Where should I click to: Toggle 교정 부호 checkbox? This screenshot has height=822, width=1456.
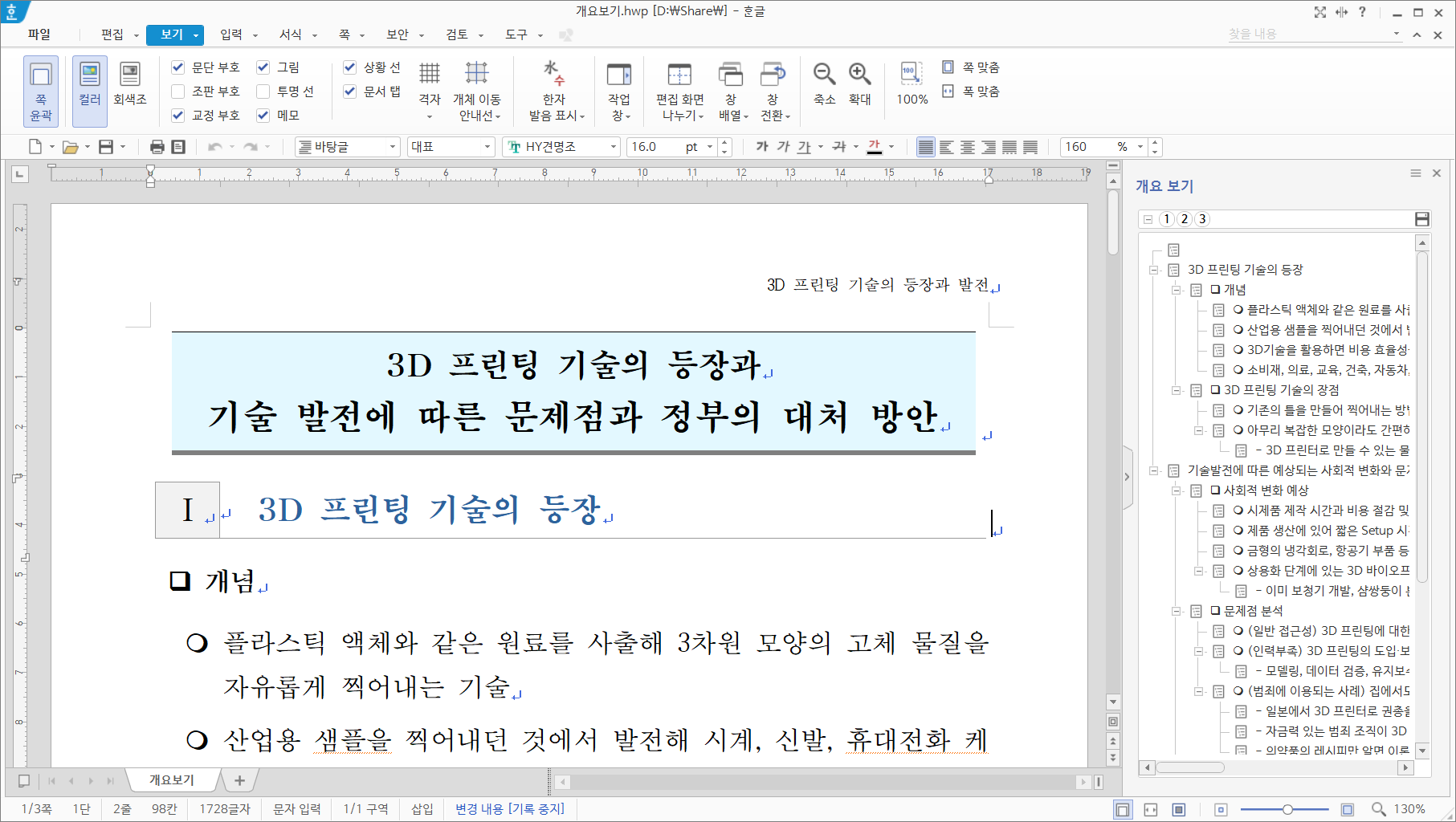pyautogui.click(x=178, y=116)
